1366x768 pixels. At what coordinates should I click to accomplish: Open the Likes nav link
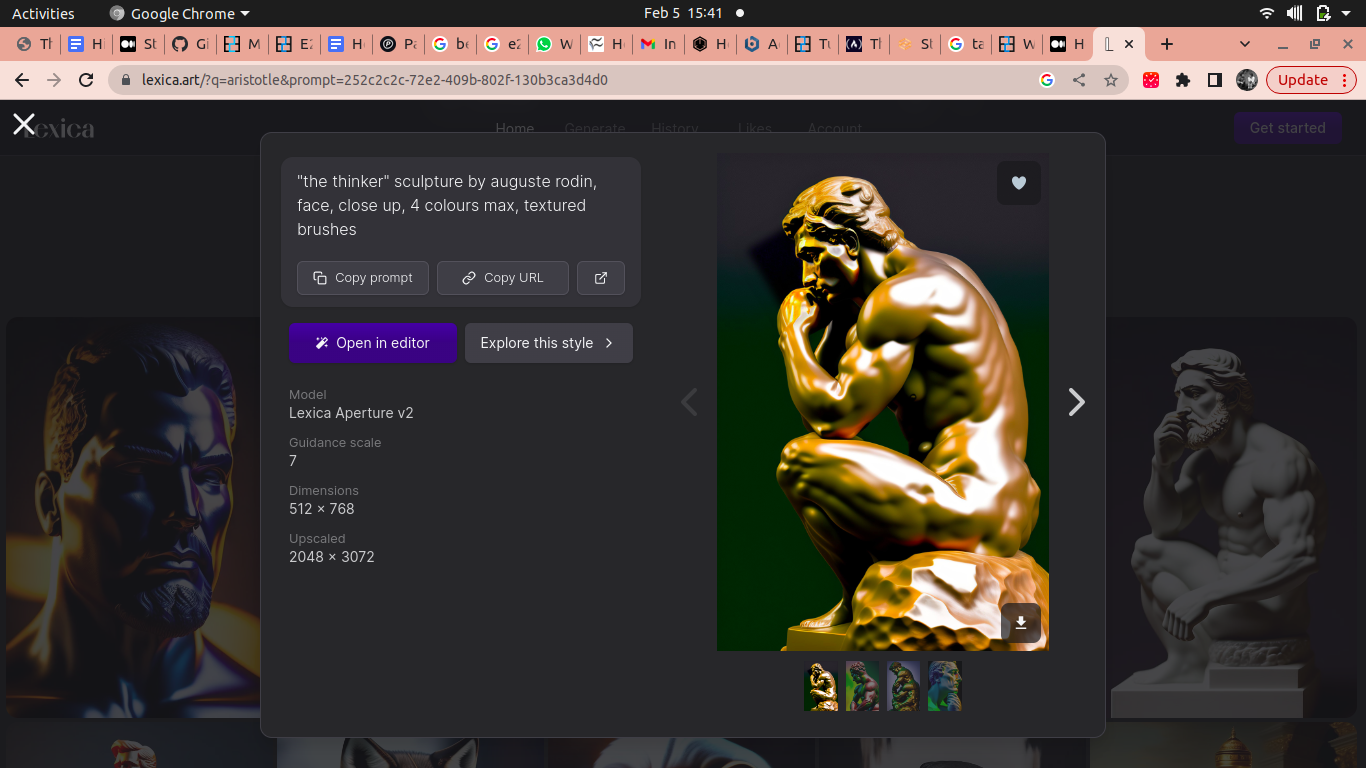click(755, 128)
